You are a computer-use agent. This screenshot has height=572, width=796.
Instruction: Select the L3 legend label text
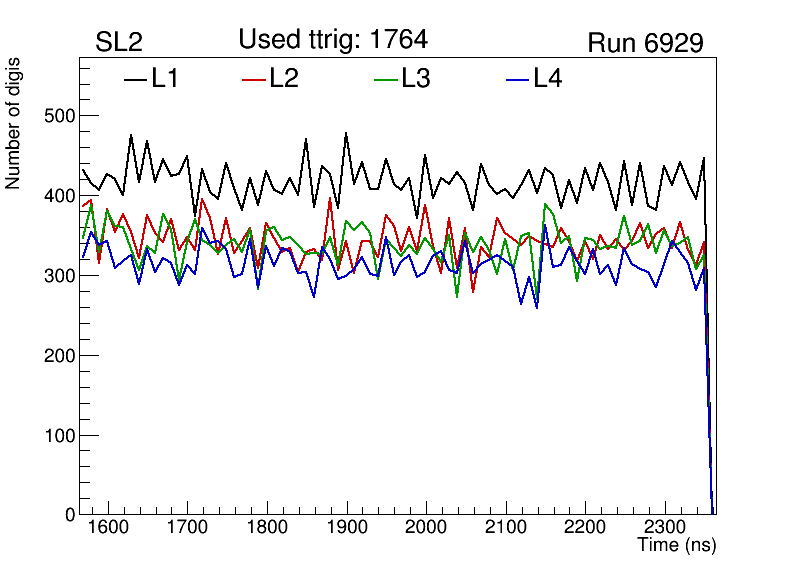click(x=415, y=79)
